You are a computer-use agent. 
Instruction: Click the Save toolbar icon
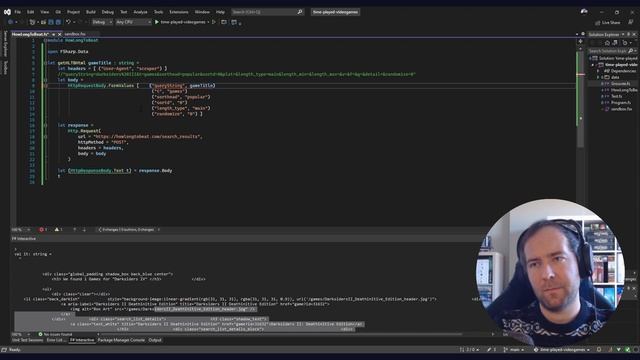[x=51, y=22]
